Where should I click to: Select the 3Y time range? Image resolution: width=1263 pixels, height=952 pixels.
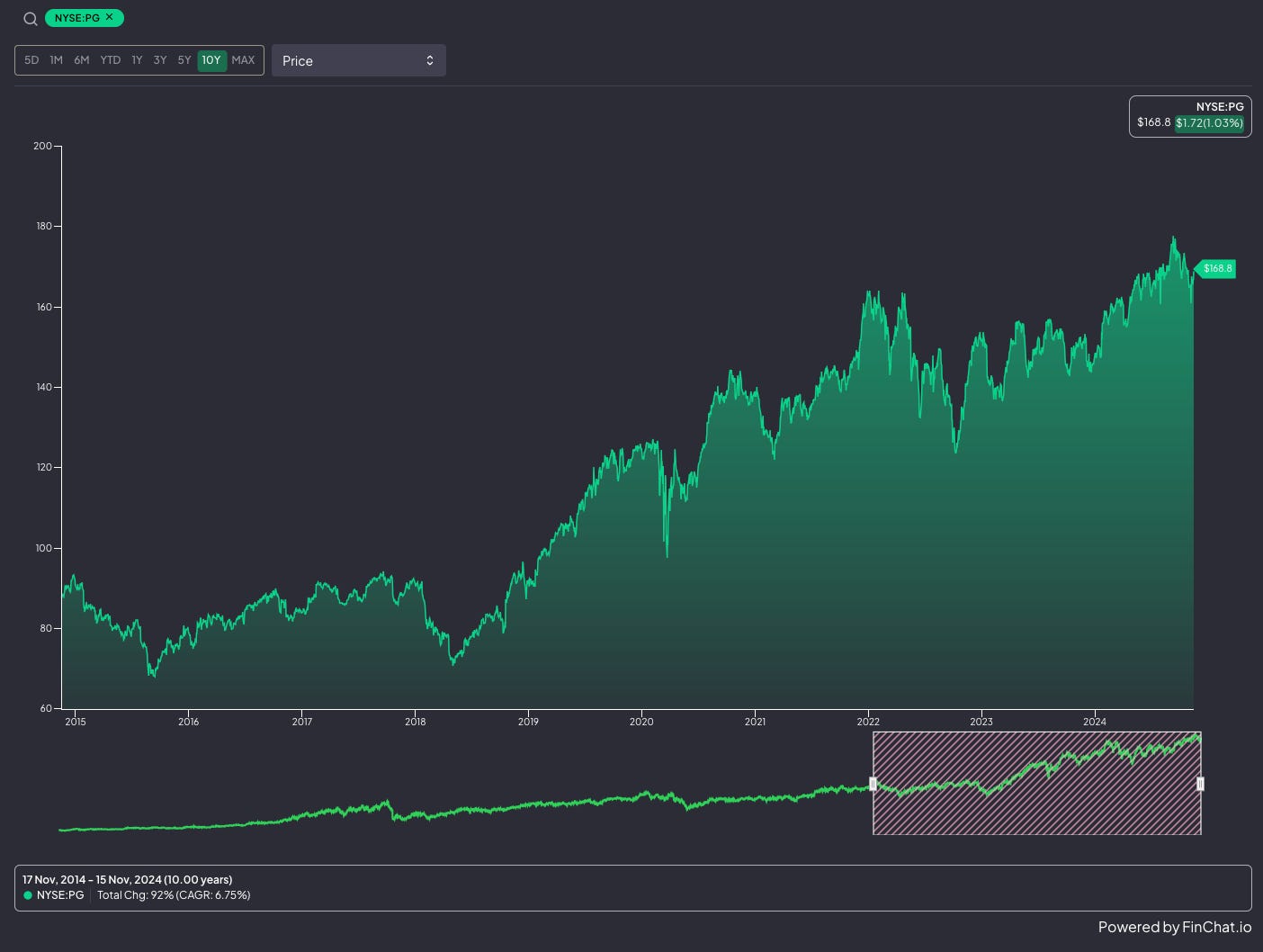(160, 60)
